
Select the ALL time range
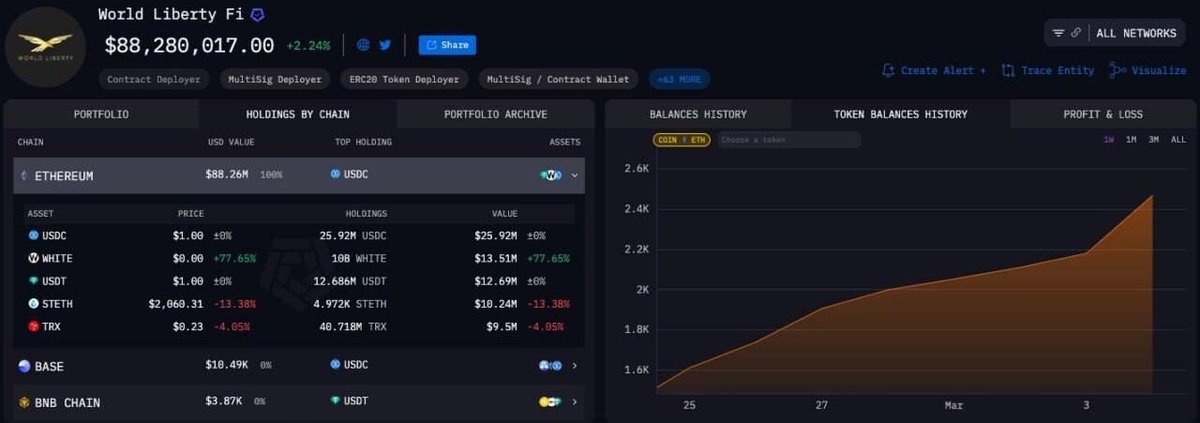1178,140
